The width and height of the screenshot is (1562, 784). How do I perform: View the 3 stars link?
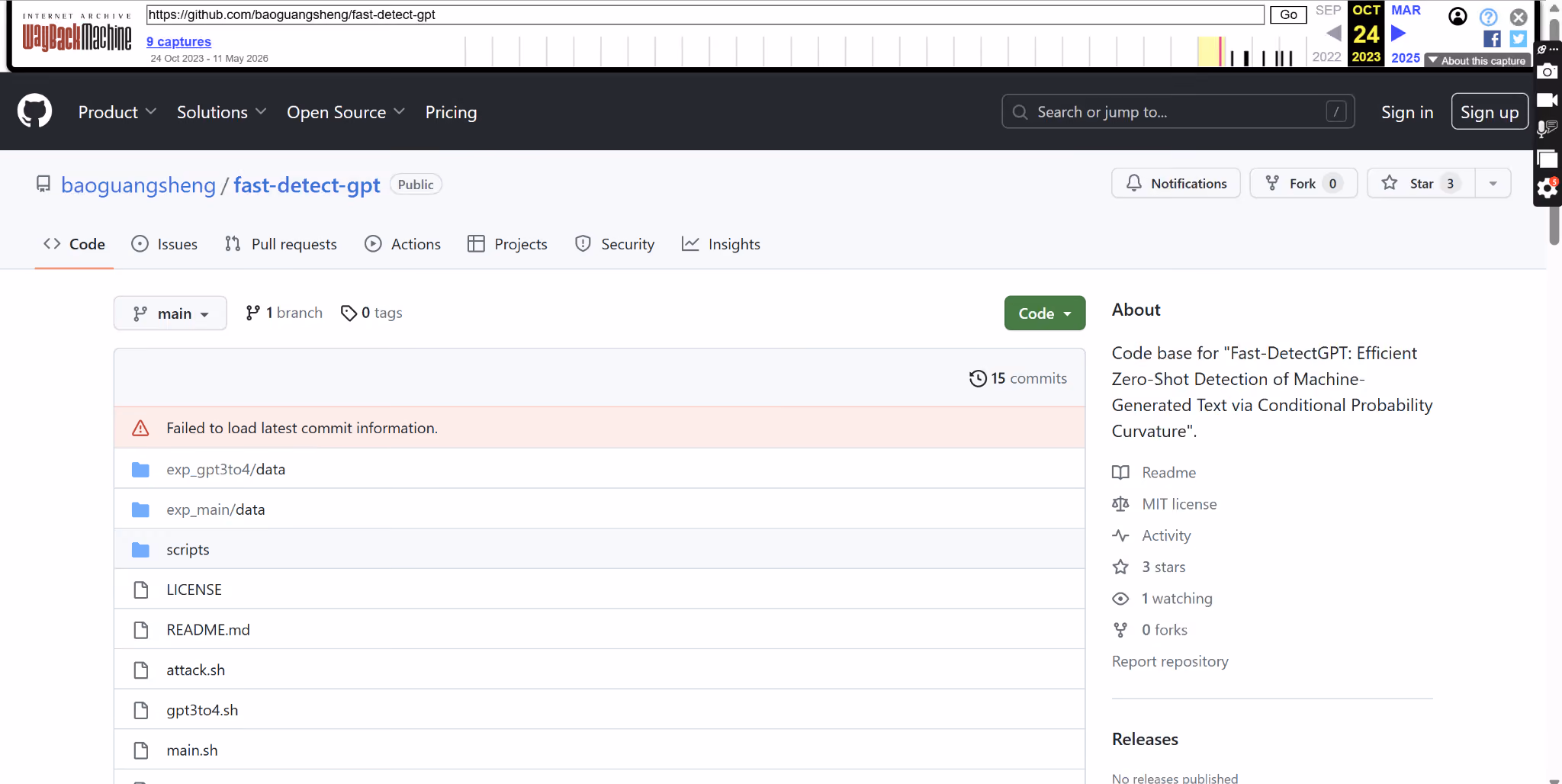click(x=1163, y=567)
